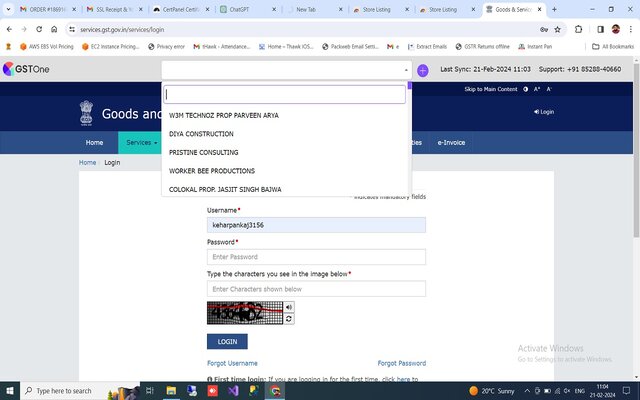Open the Extract Emails bookmark
640x400 pixels.
point(427,47)
